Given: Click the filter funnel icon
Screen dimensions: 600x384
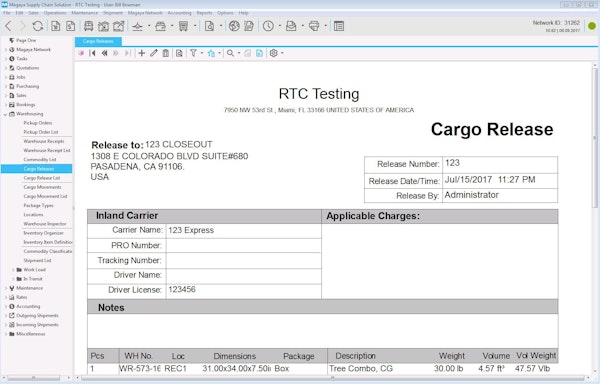Looking at the screenshot, I should [193, 53].
